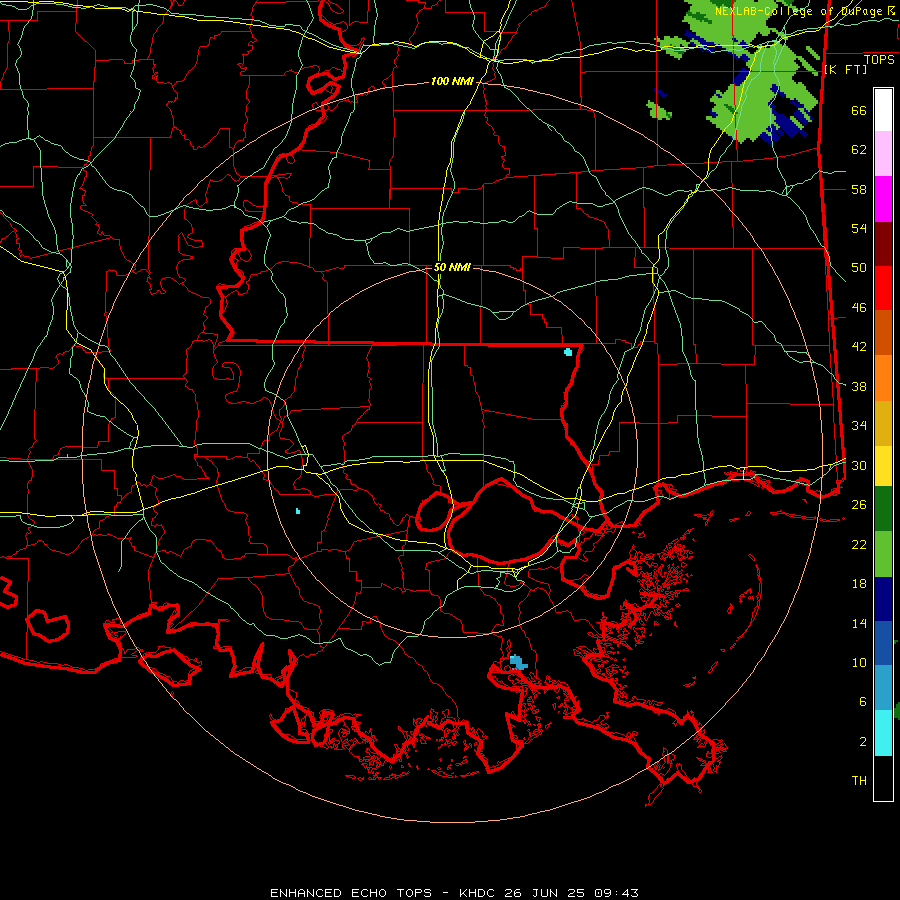Click the light pink legend swatch
900x900 pixels.
coord(883,154)
